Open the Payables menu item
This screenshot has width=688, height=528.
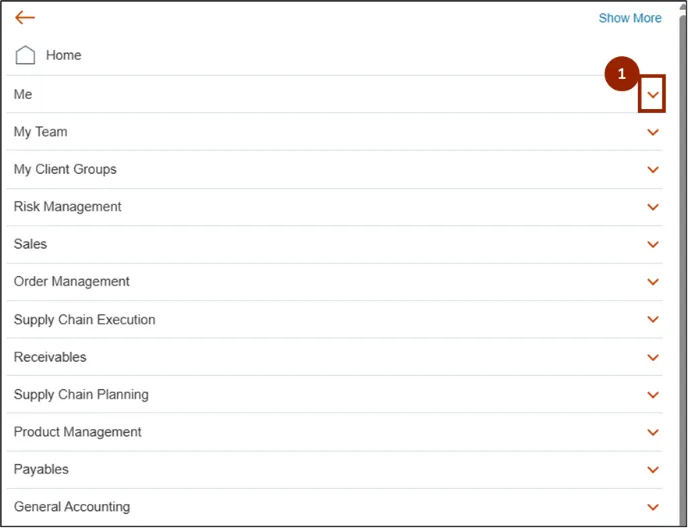click(x=41, y=469)
